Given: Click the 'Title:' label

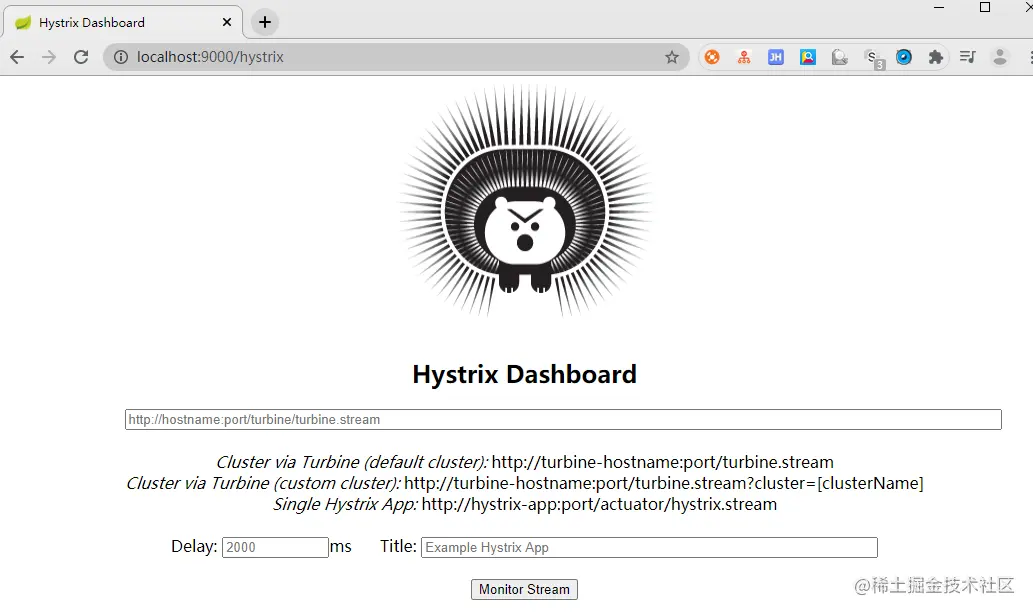Looking at the screenshot, I should click(398, 546).
